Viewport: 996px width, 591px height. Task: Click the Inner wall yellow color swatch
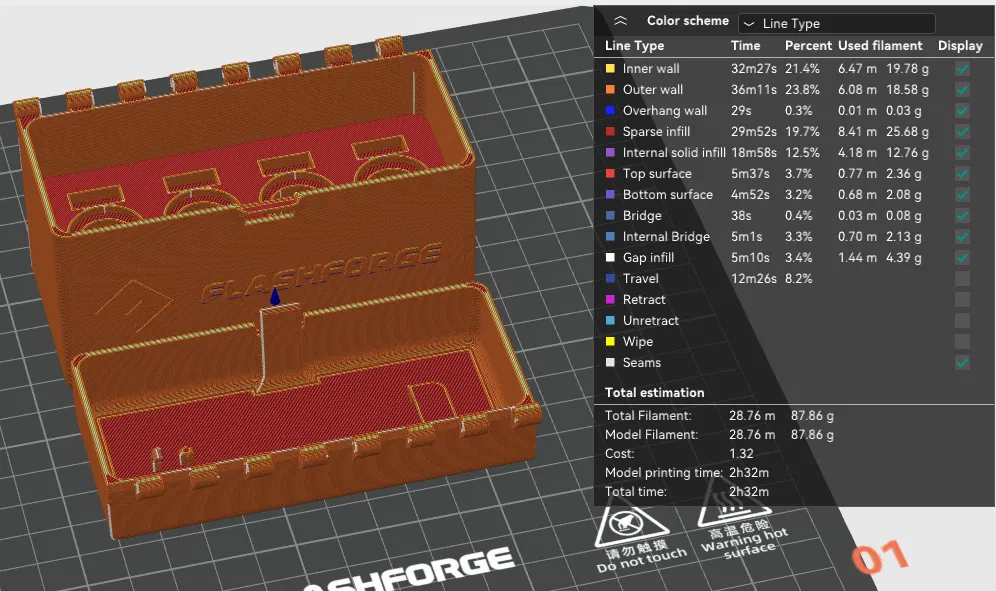pyautogui.click(x=610, y=69)
